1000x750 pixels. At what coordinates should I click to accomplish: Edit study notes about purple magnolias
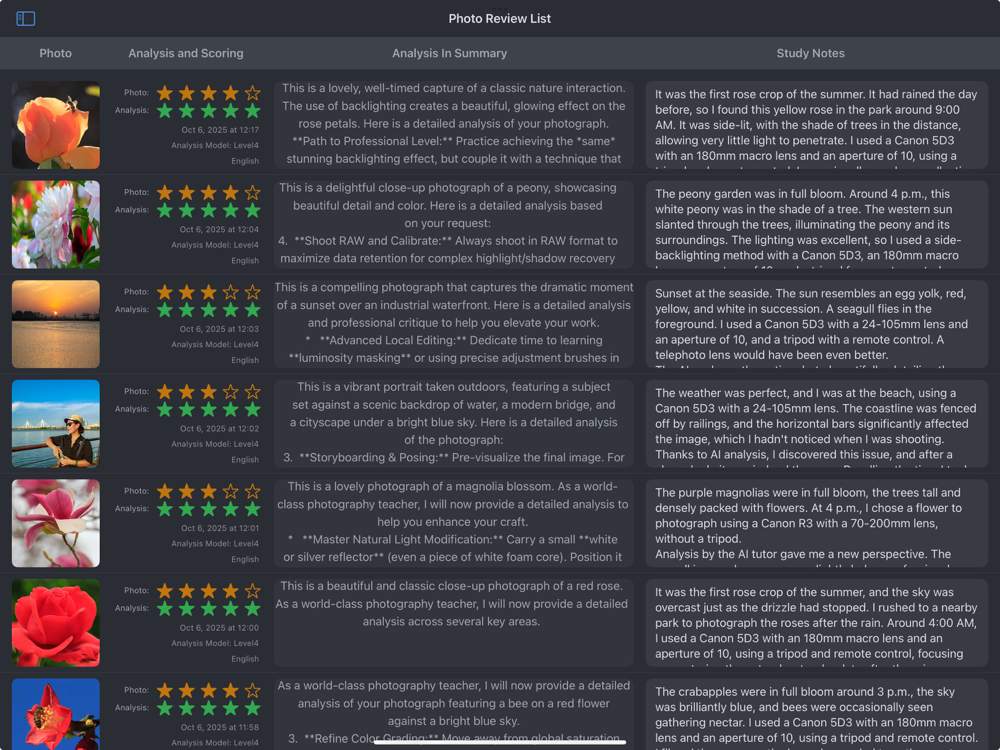816,523
